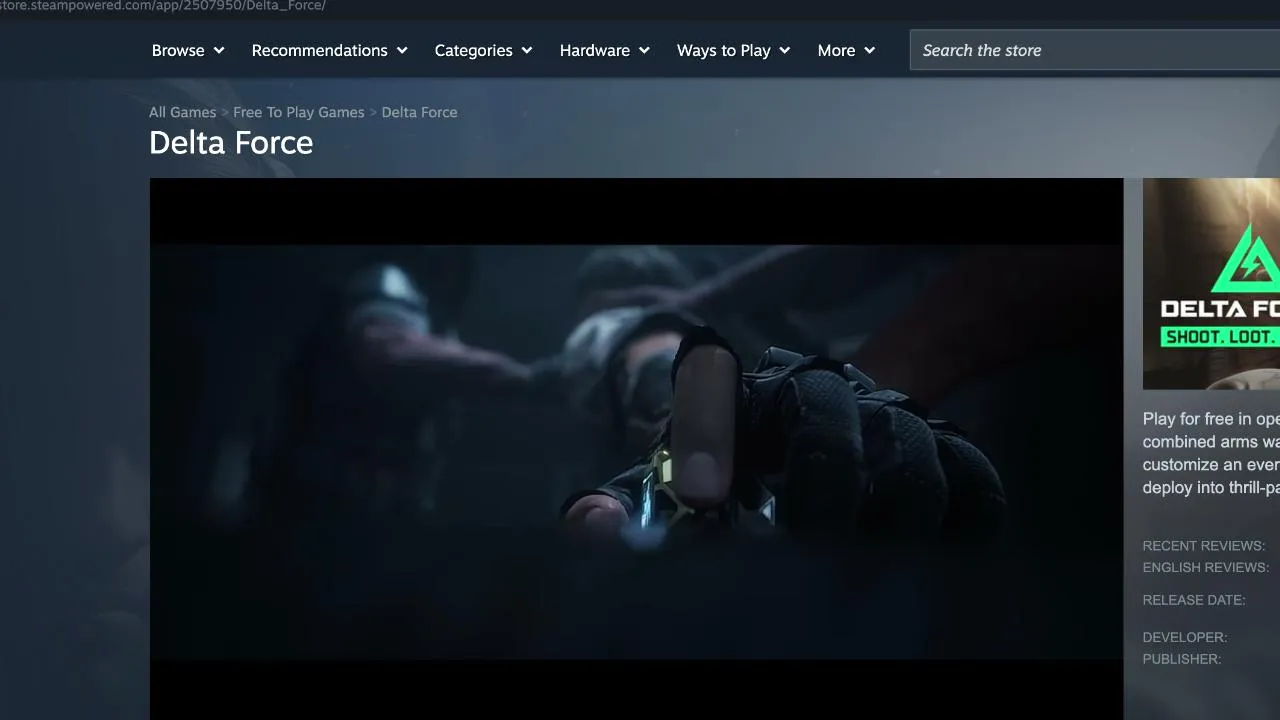The width and height of the screenshot is (1280, 720).
Task: Click the DEVELOPER label
Action: 1185,637
